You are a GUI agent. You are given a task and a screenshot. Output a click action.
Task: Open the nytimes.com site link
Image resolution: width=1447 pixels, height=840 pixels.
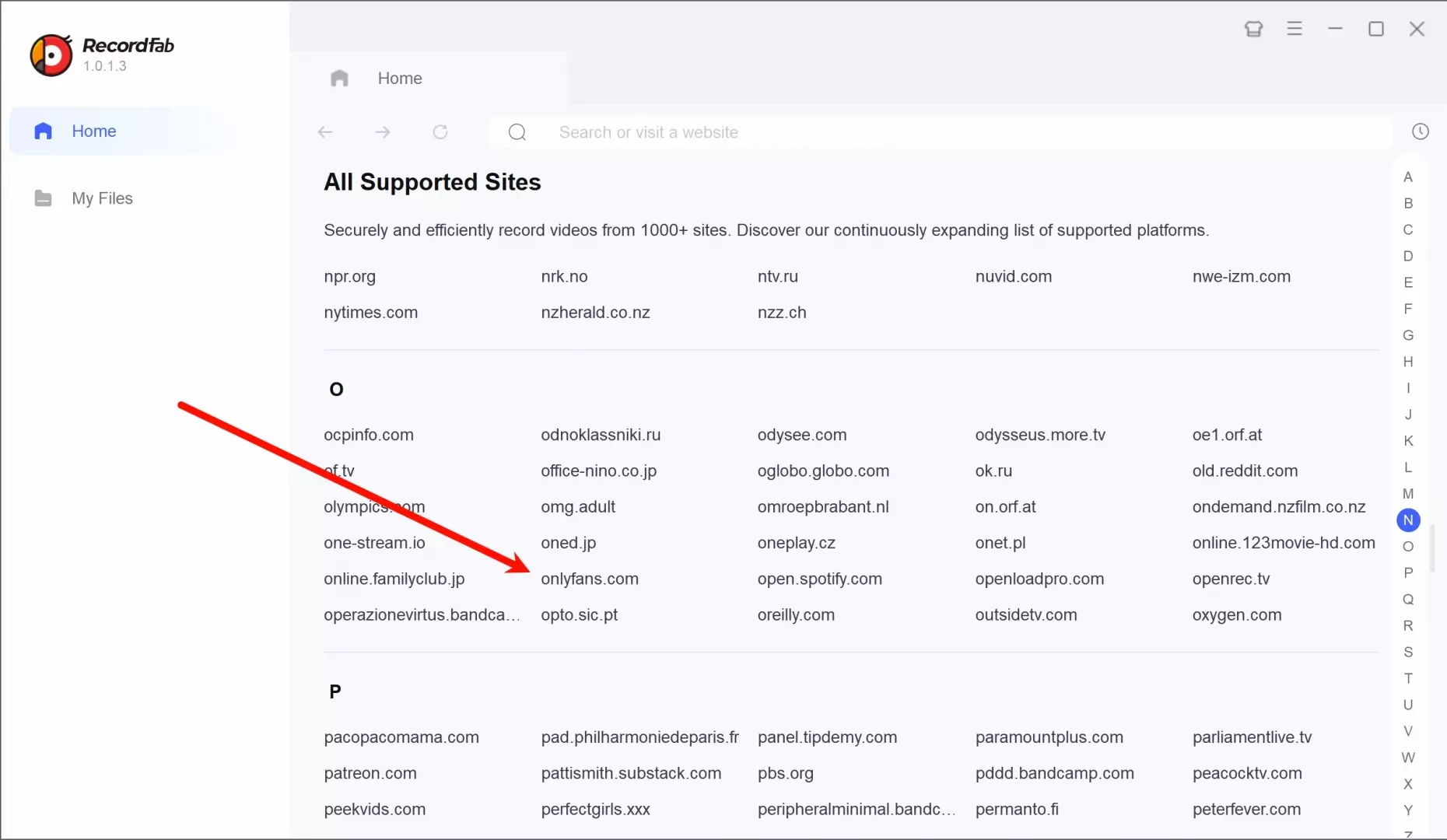pos(371,313)
